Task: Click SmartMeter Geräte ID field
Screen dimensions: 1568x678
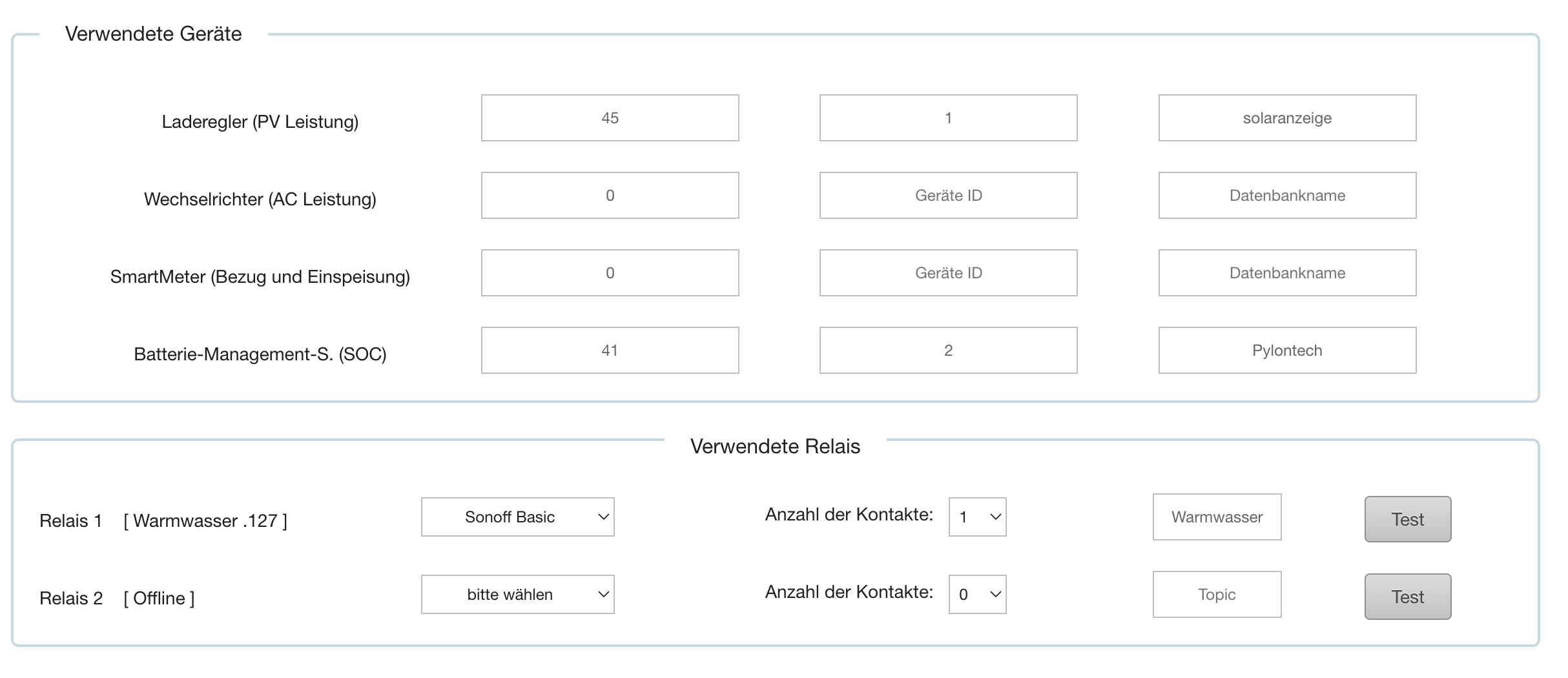Action: (x=948, y=273)
